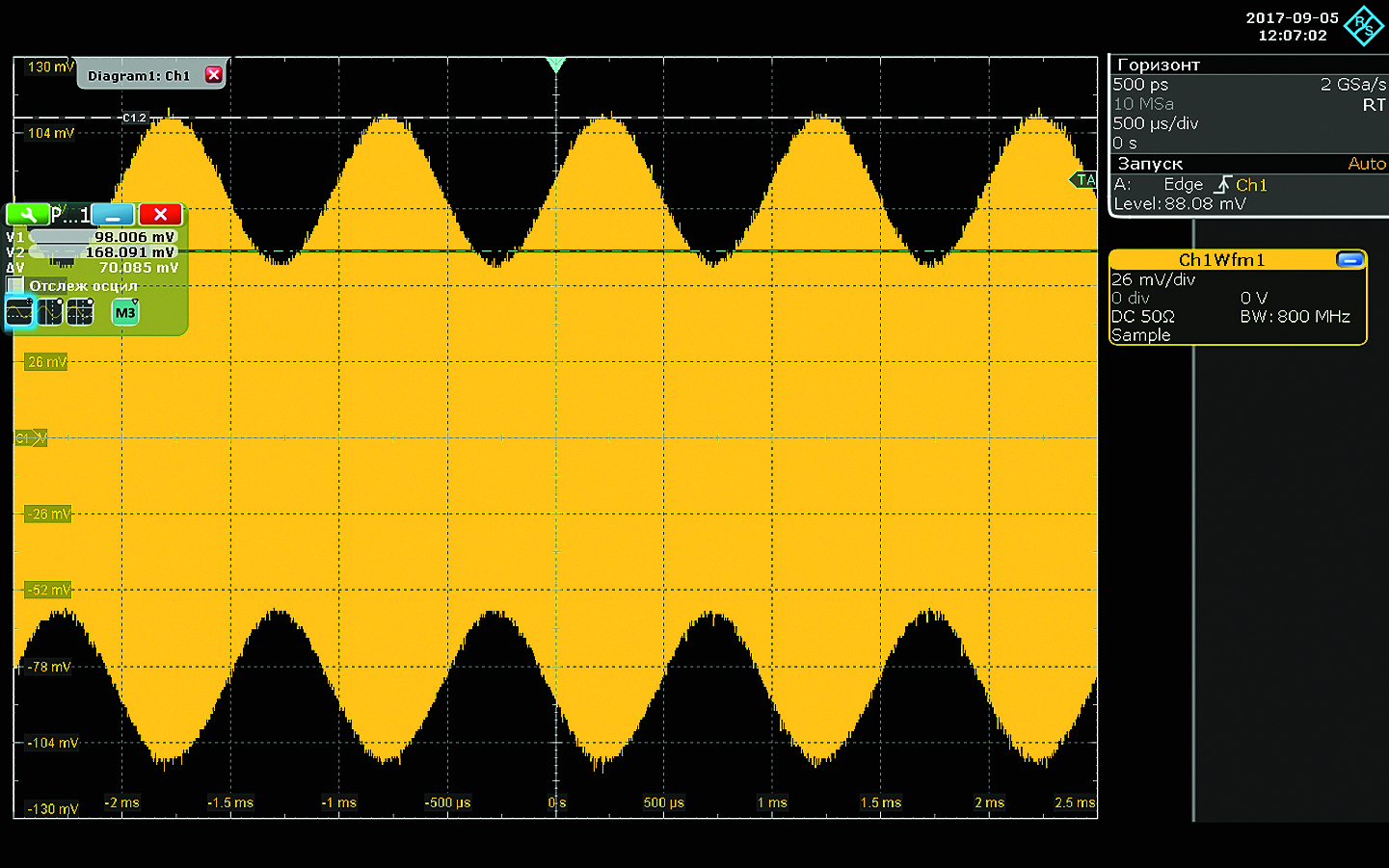This screenshot has width=1389, height=868.
Task: Select the Diagram1: Ch1 tab
Action: coord(139,75)
